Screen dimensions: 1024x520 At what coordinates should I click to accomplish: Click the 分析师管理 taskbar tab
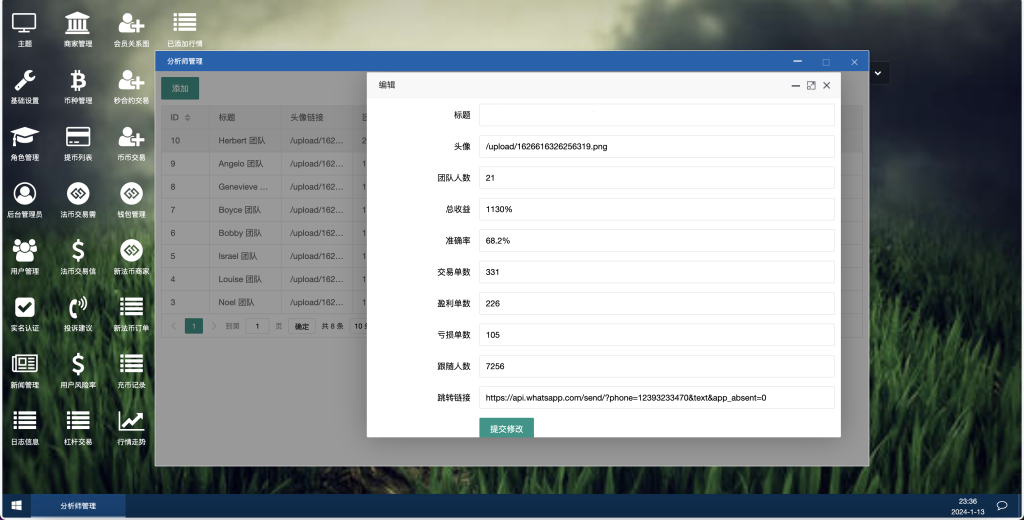(x=78, y=506)
